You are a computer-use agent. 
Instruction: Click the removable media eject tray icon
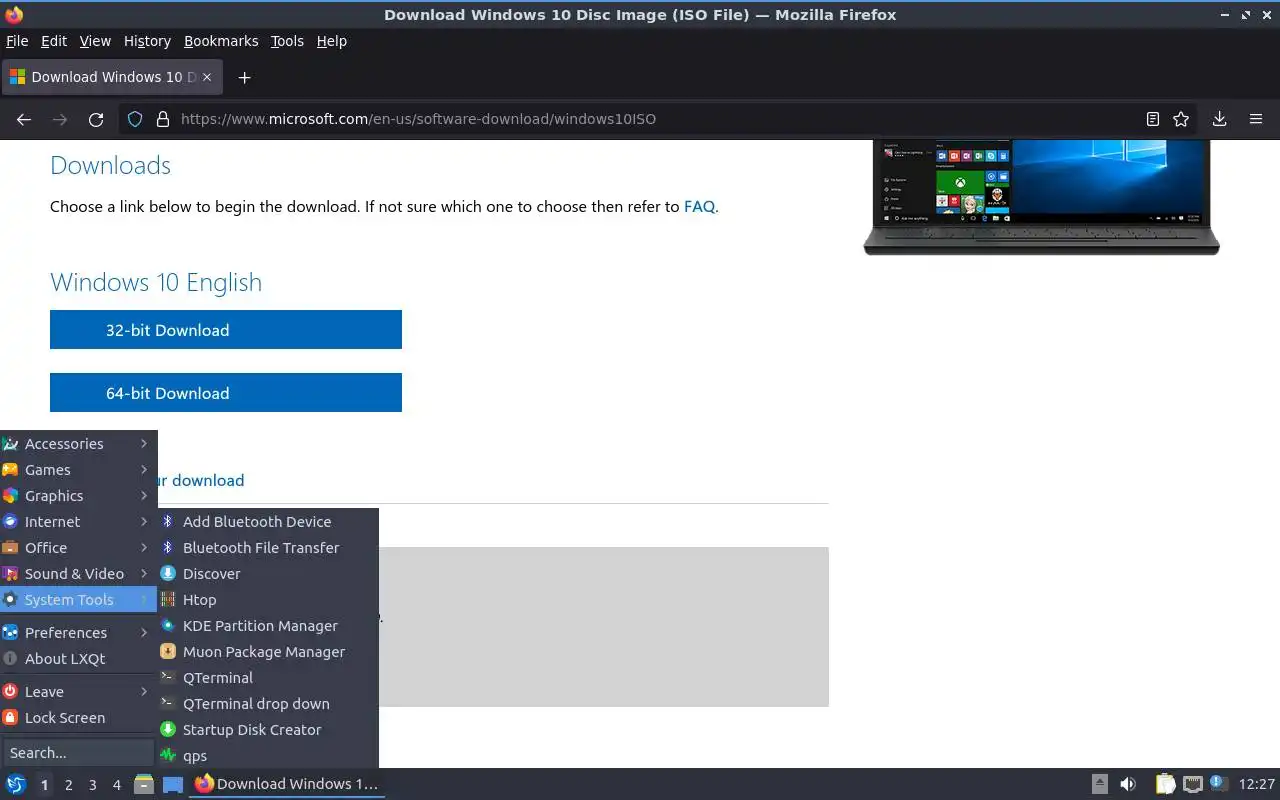point(1099,784)
